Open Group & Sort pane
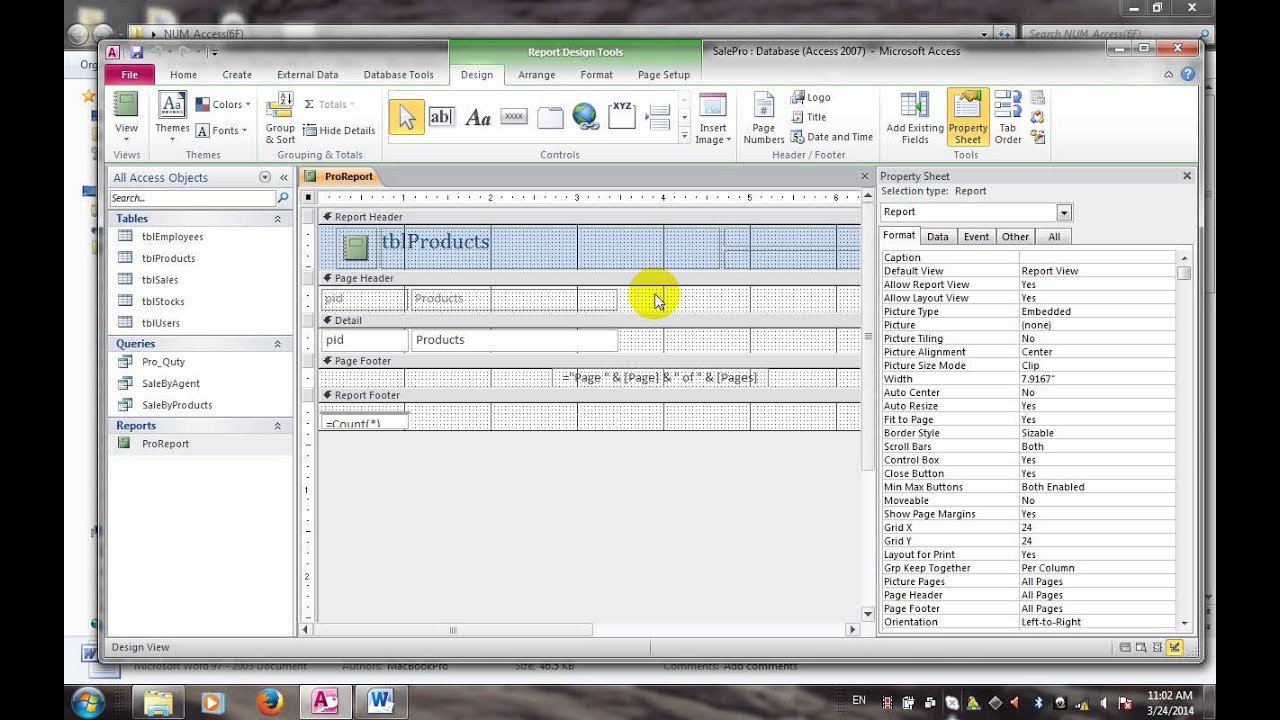 (280, 118)
